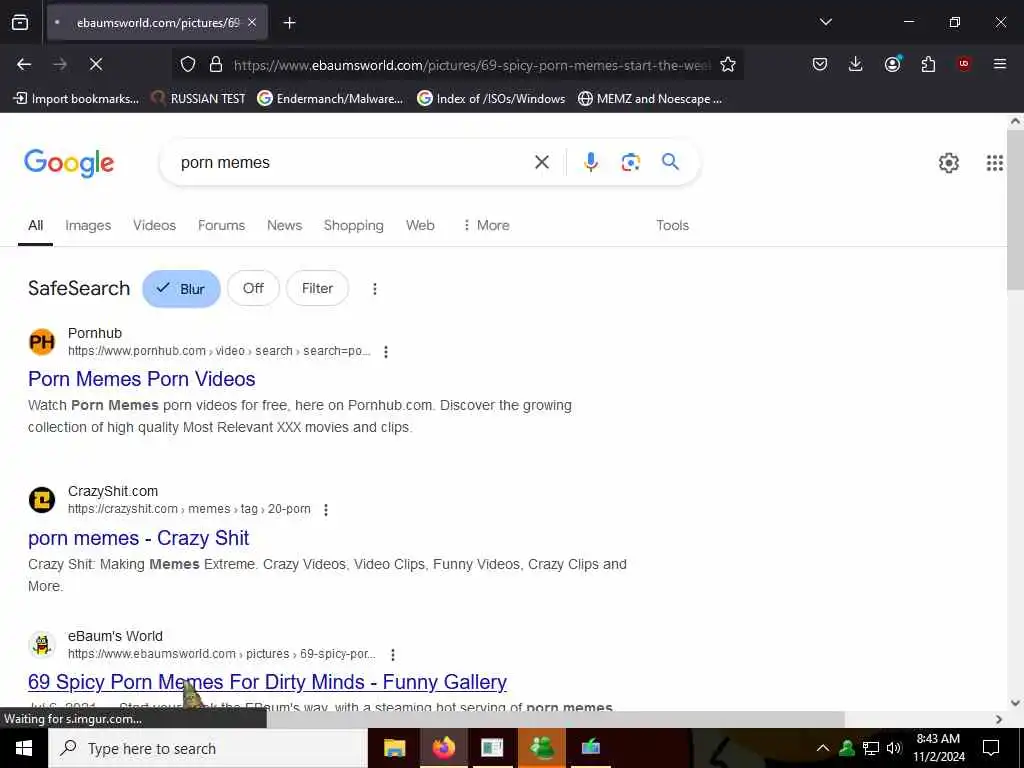Open the Firefox account icon

[892, 64]
